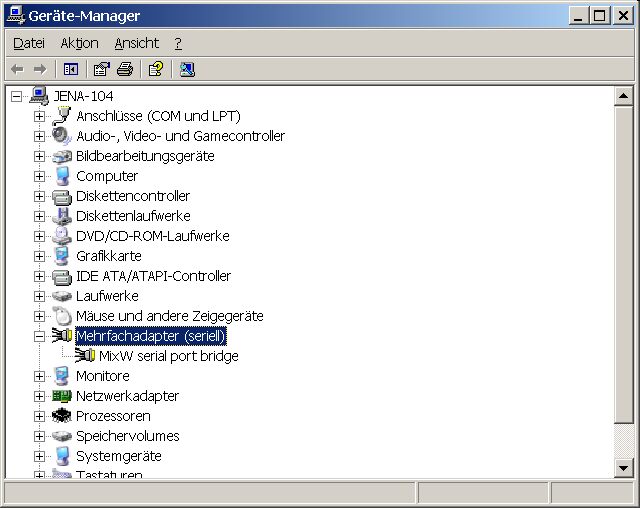Collapse the JENA-104 root node
Image resolution: width=640 pixels, height=508 pixels.
pyautogui.click(x=16, y=96)
